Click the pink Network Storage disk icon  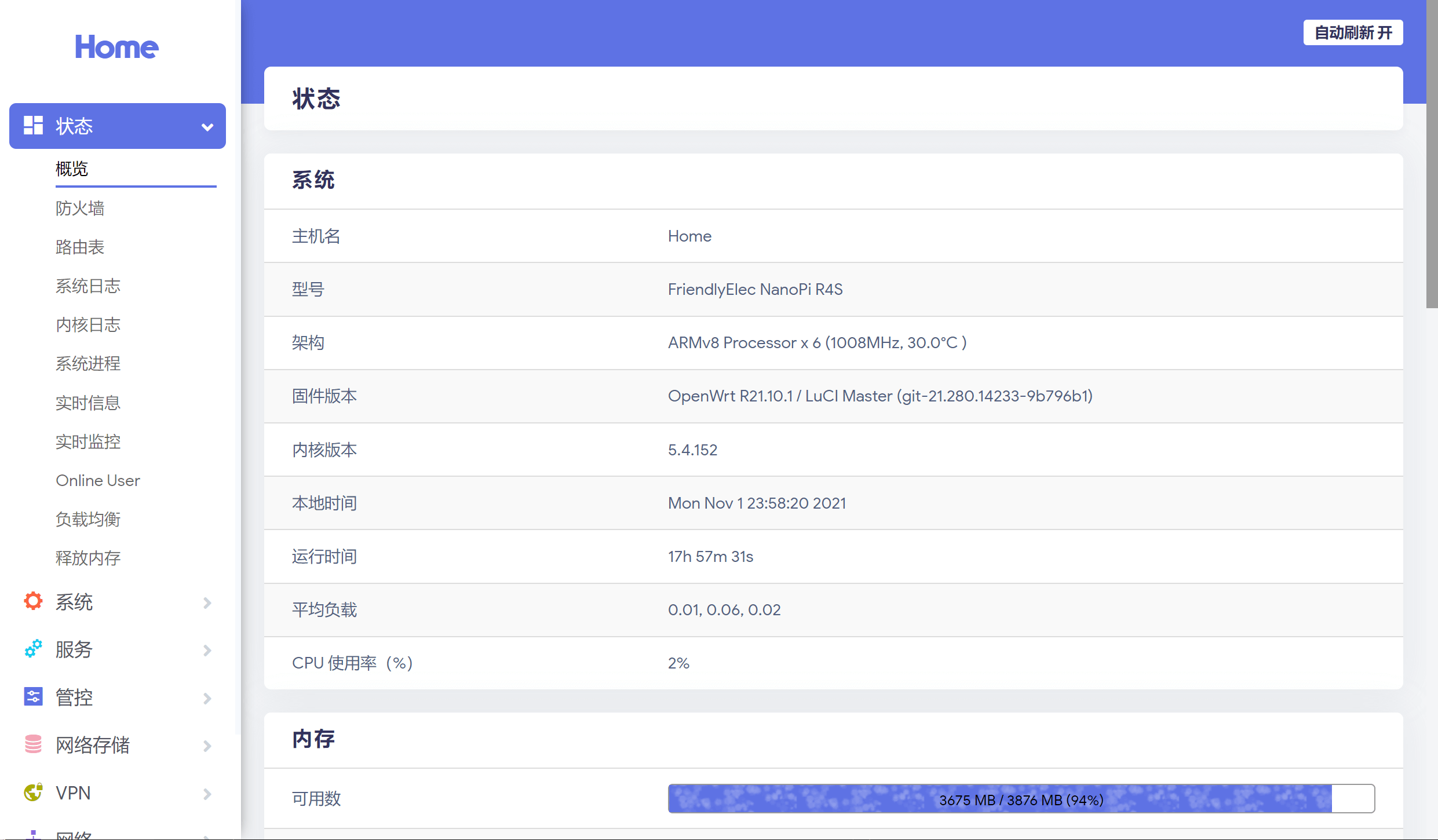click(x=33, y=744)
